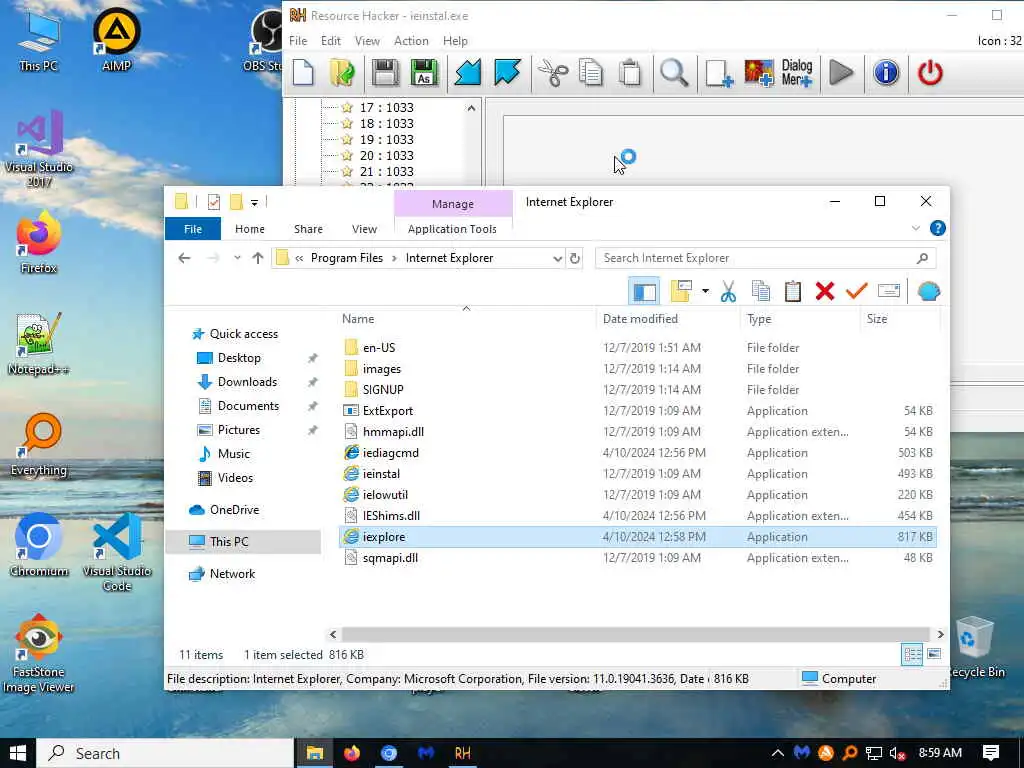Select Network in navigation pane
This screenshot has width=1024, height=768.
click(232, 574)
